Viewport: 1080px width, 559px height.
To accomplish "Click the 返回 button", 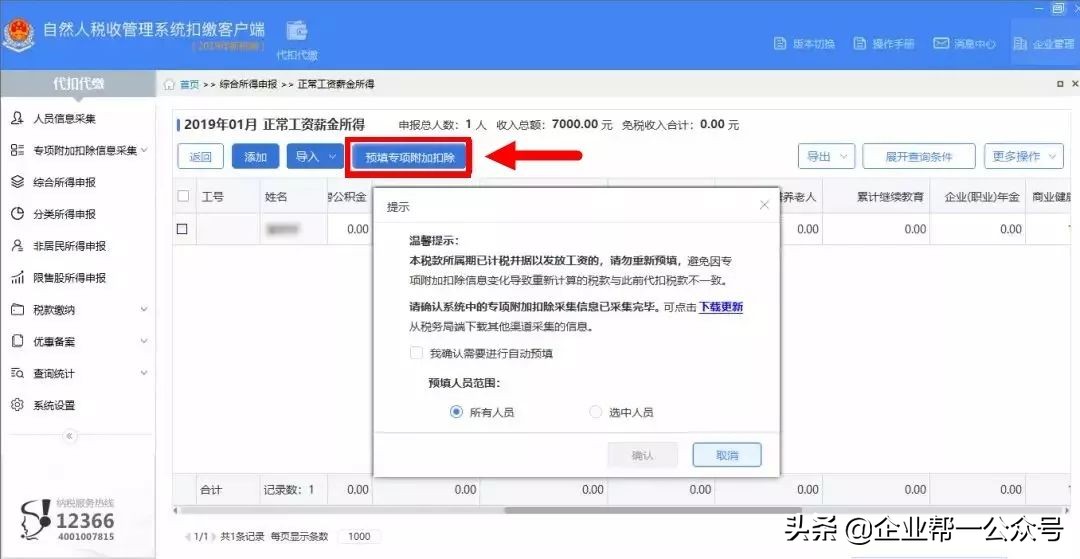I will 200,156.
